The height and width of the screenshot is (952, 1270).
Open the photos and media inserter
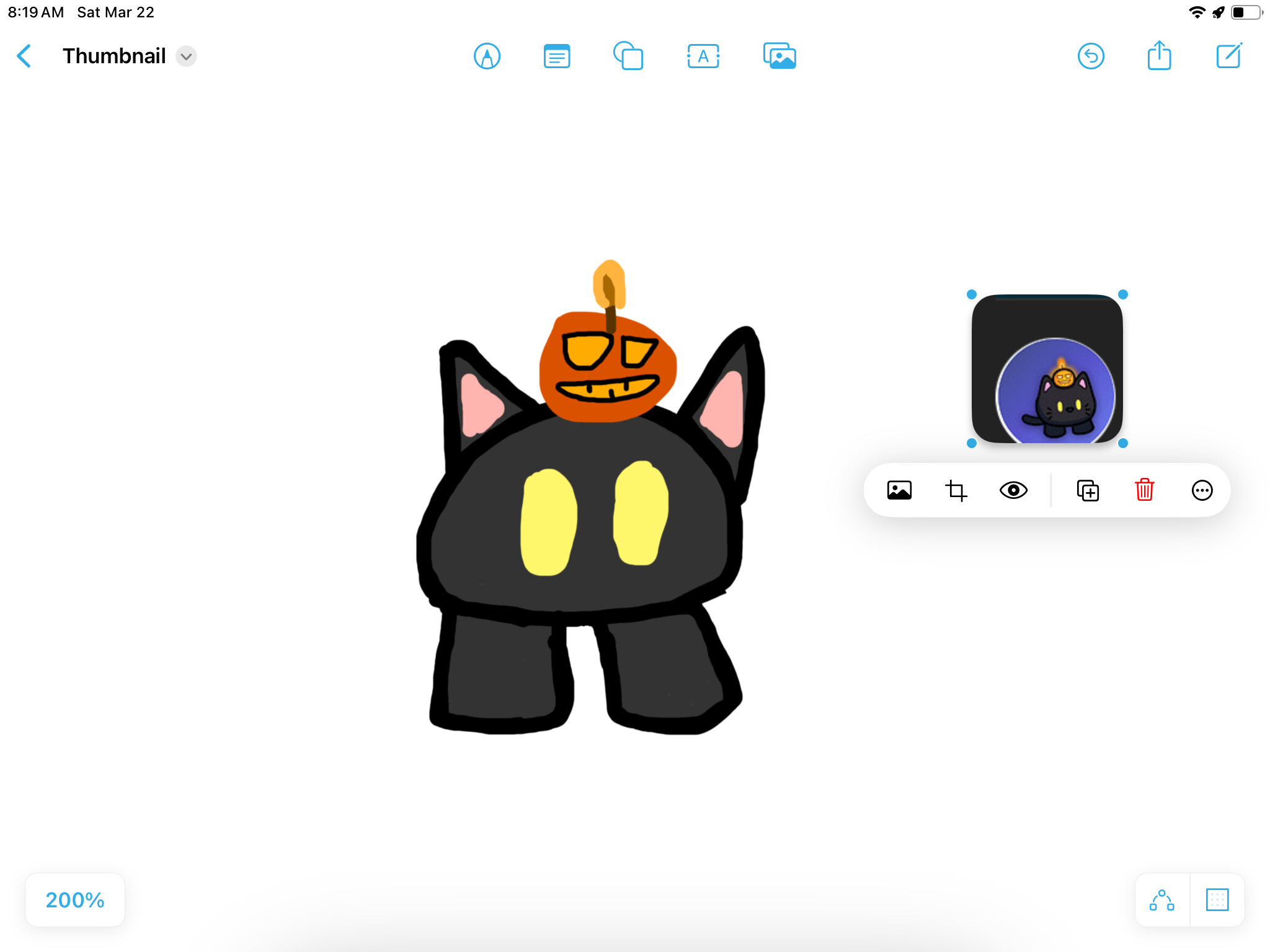point(779,56)
